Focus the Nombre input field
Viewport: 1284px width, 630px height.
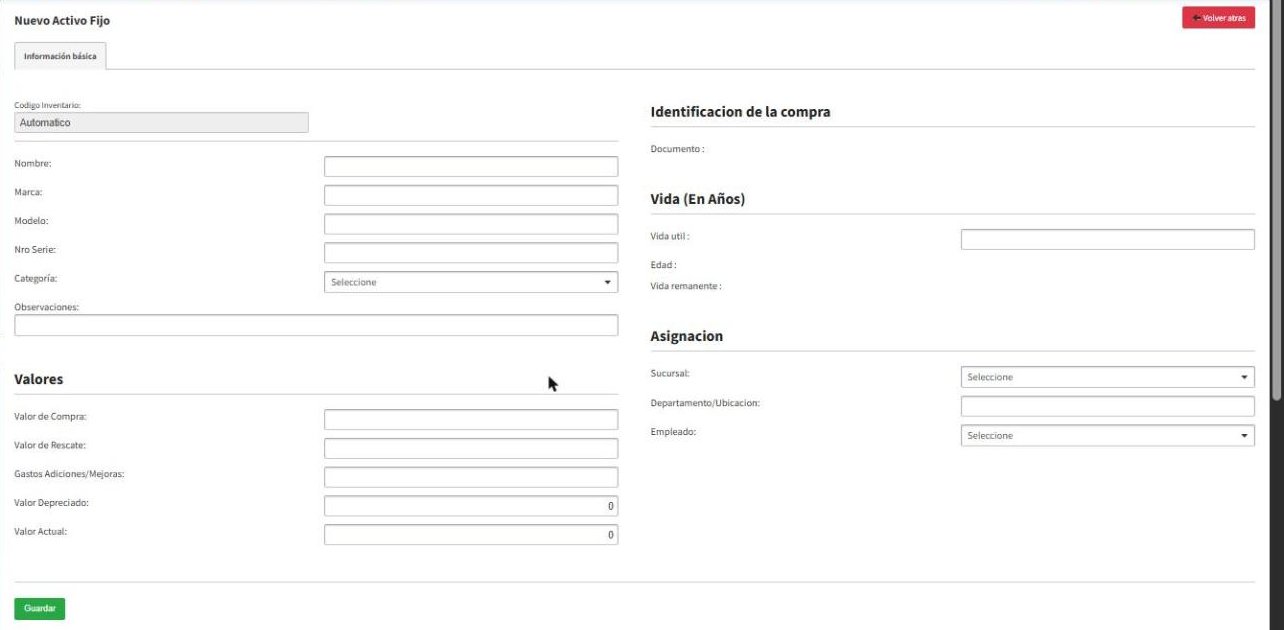pyautogui.click(x=471, y=166)
